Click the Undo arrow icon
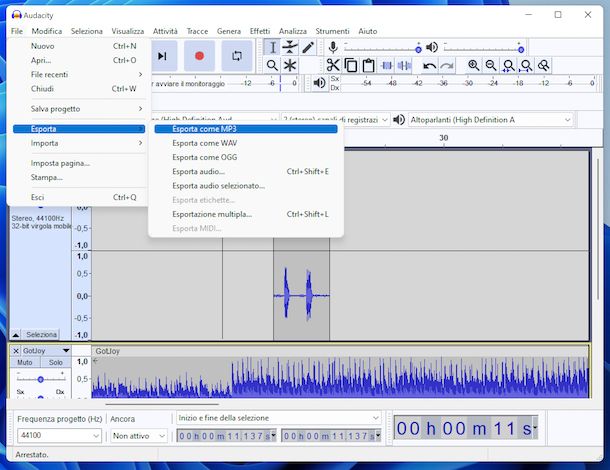Image resolution: width=610 pixels, height=470 pixels. (x=429, y=66)
